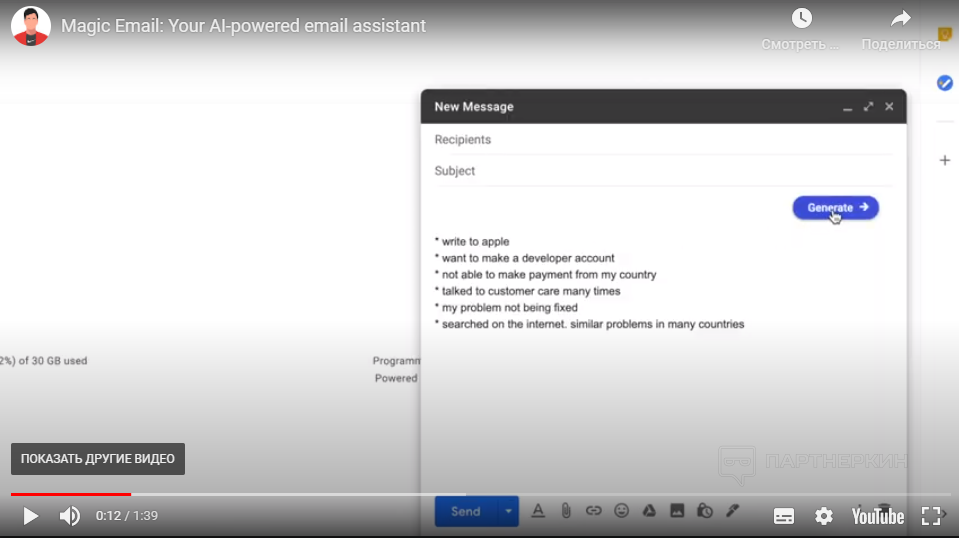Click 'searched on the internet' line
Image resolution: width=959 pixels, height=538 pixels.
[589, 324]
